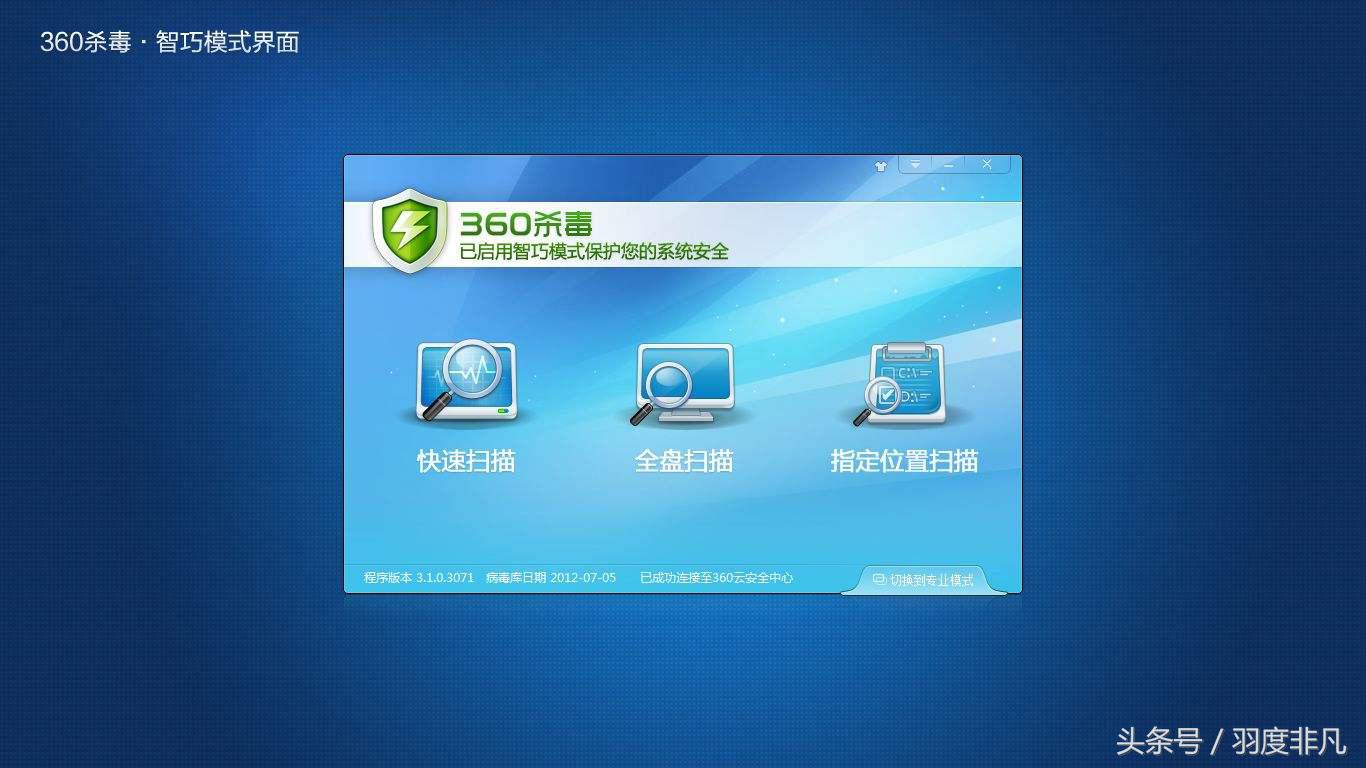1366x768 pixels.
Task: Open the main menu dropdown arrow in titlebar
Action: coord(915,164)
